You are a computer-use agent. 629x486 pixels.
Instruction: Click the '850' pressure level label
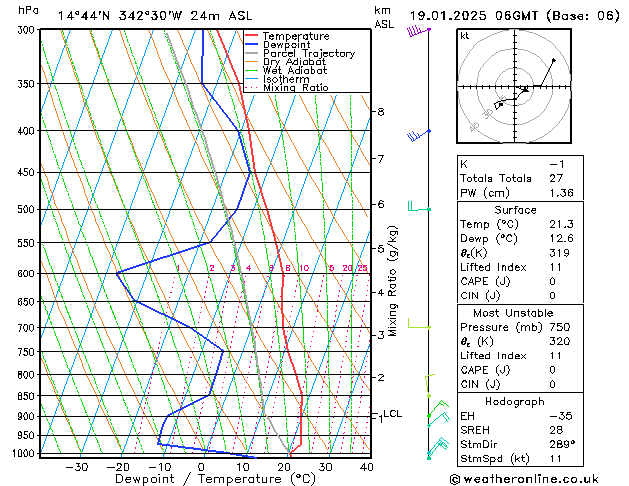[x=28, y=396]
